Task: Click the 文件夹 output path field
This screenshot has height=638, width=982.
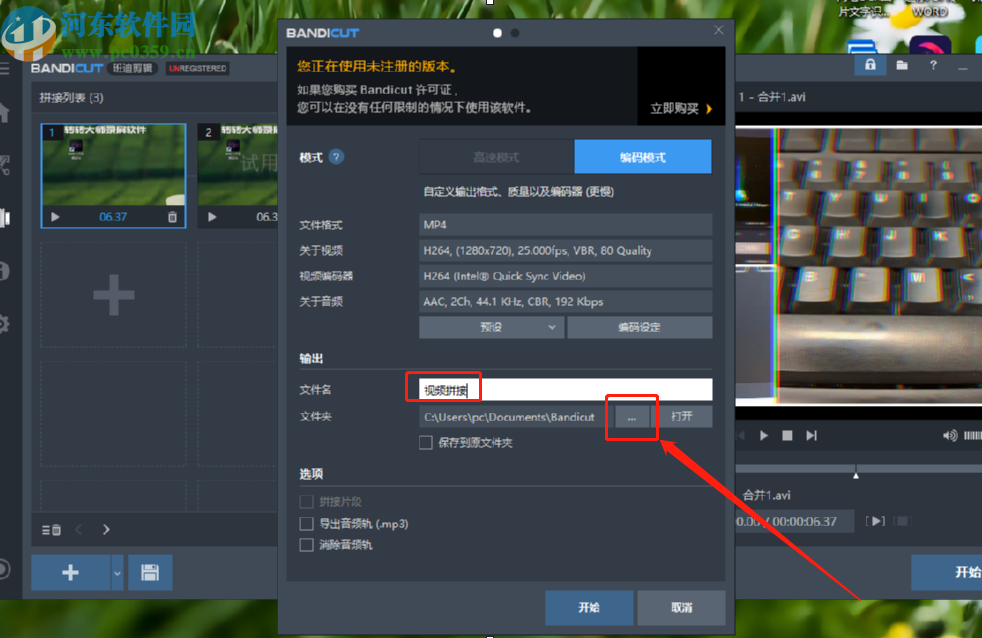Action: tap(515, 416)
